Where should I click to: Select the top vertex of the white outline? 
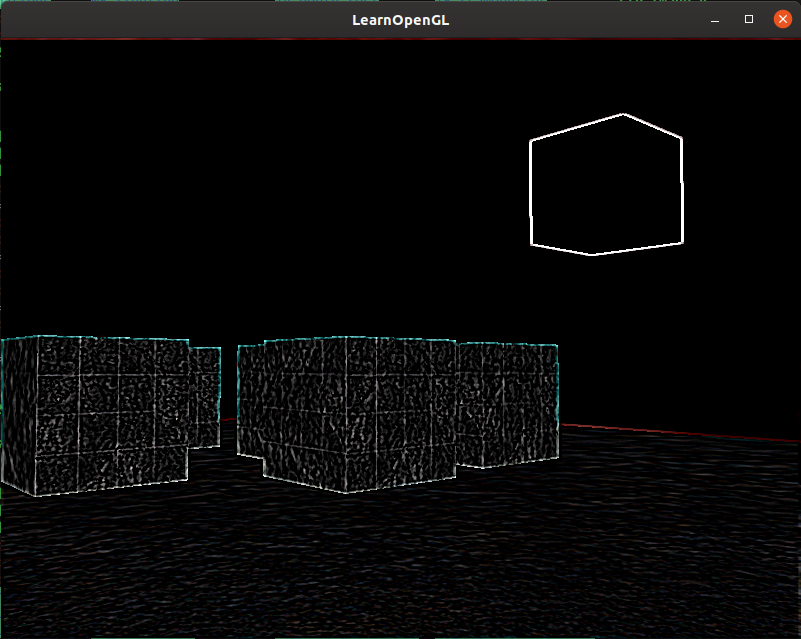pyautogui.click(x=623, y=114)
